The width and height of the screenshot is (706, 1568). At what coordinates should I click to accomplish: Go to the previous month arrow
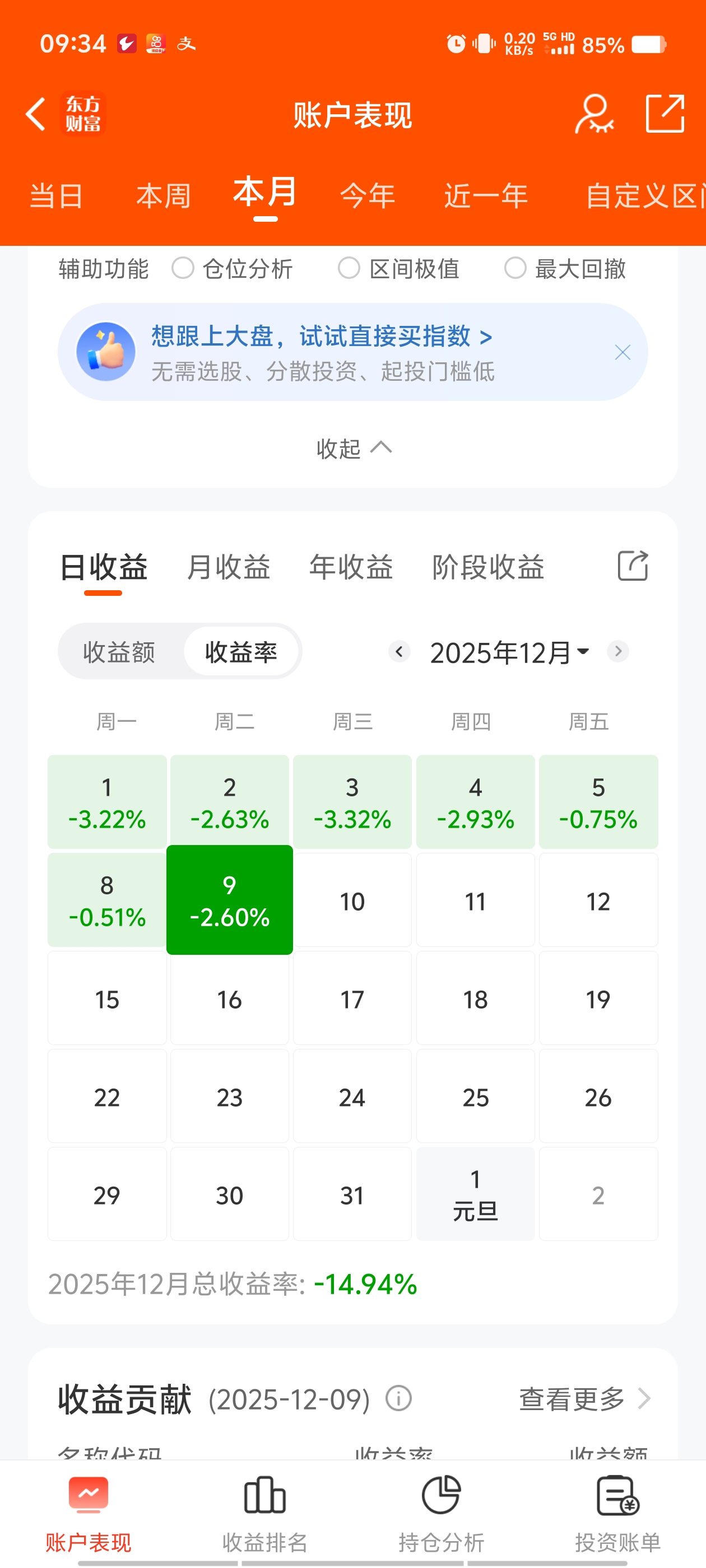point(399,651)
